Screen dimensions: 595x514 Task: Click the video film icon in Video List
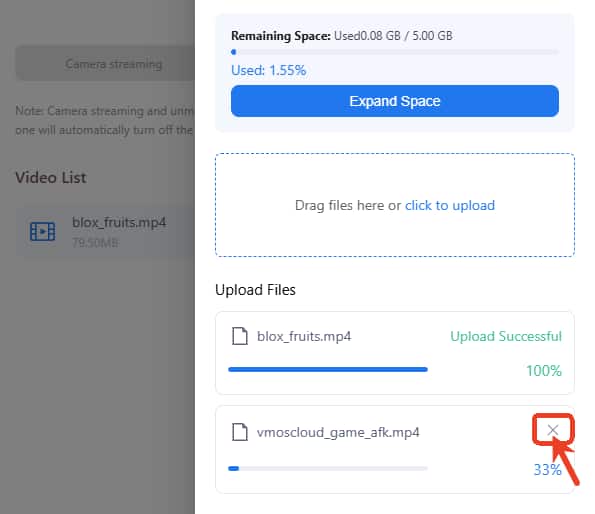pyautogui.click(x=42, y=231)
